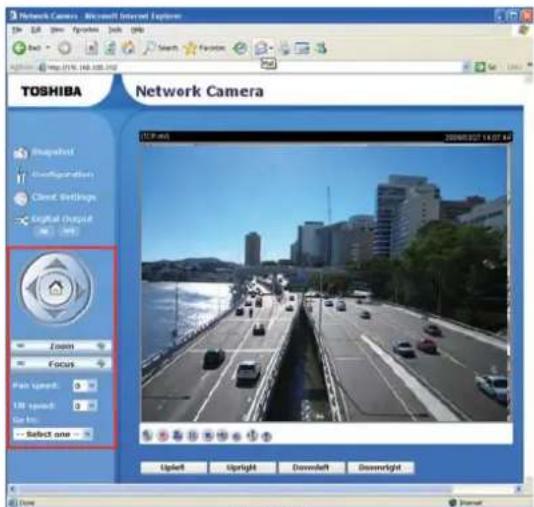
Task: Click the green Back arrow icon
Action: (19, 48)
